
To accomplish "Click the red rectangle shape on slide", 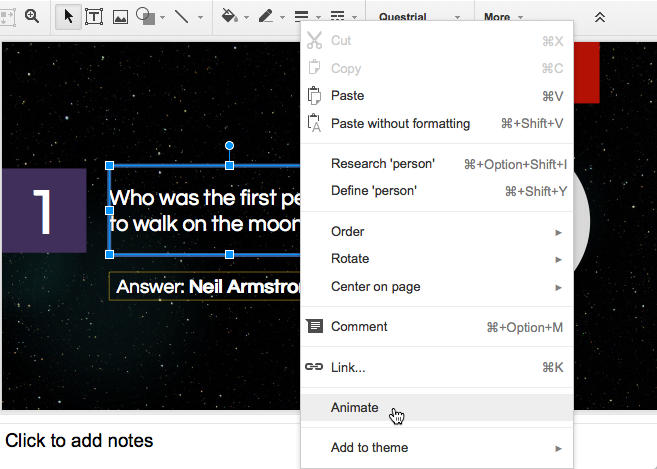I will click(x=587, y=72).
